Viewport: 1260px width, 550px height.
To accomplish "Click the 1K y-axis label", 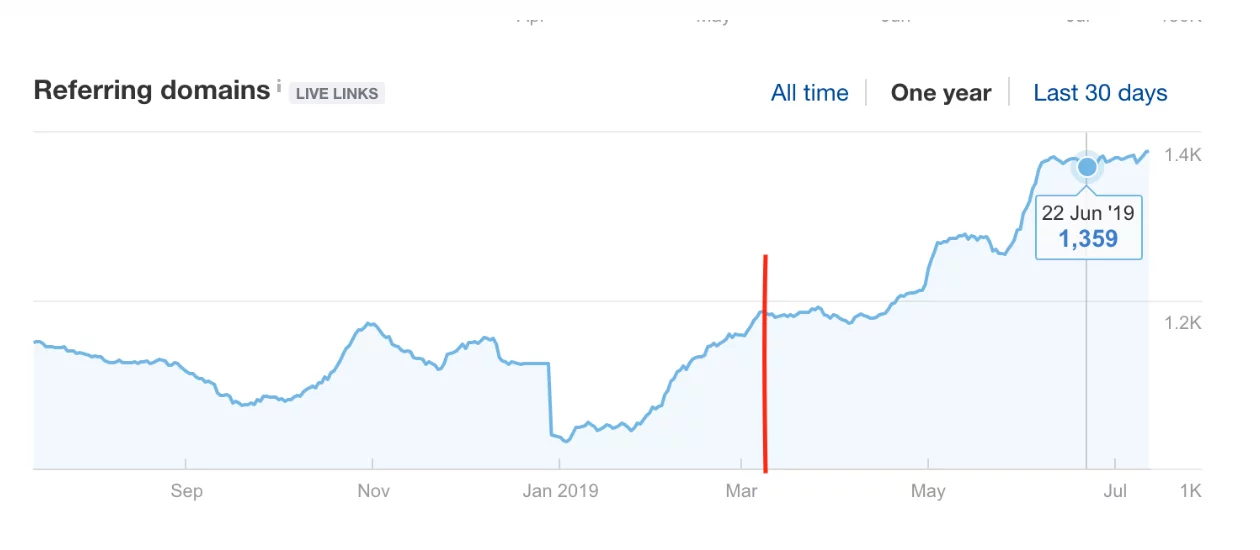I will 1190,491.
